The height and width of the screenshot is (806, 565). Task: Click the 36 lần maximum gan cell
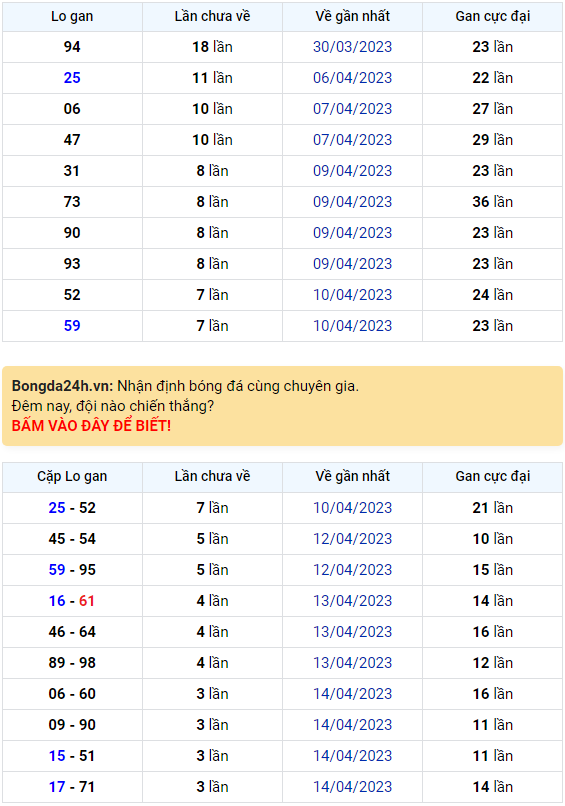tap(493, 202)
